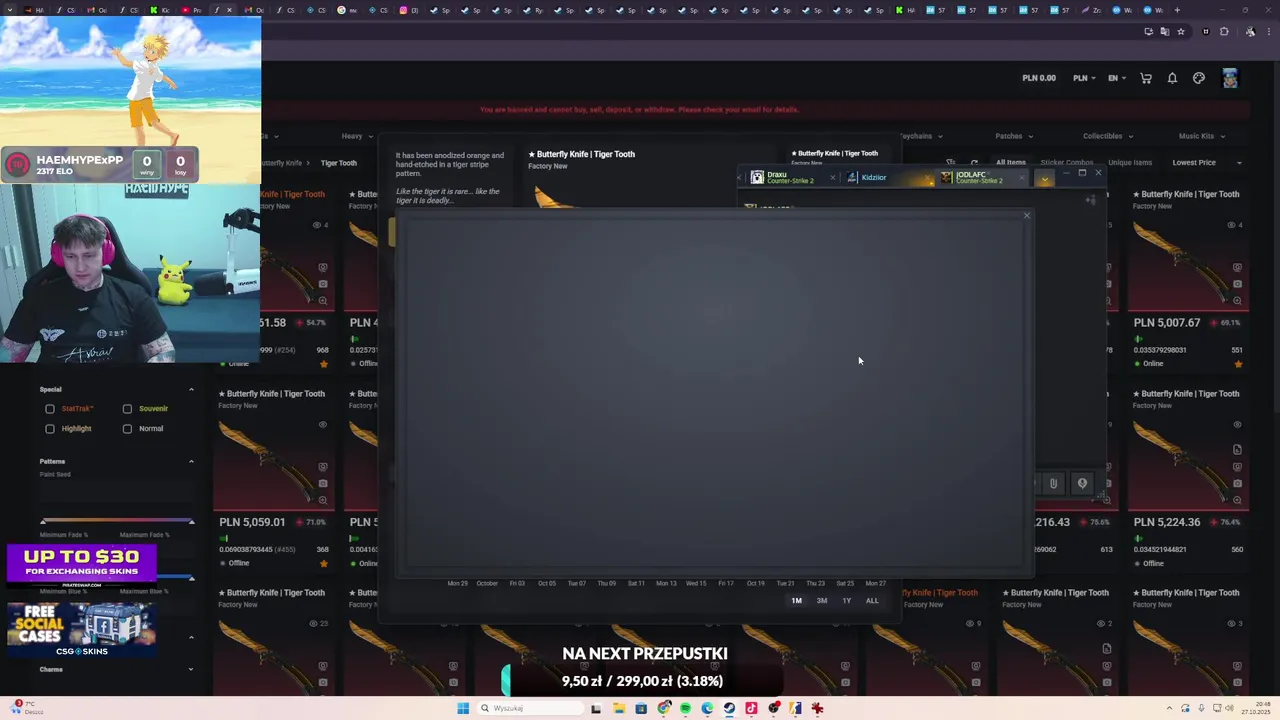Open the theme palette icon
The width and height of the screenshot is (1280, 720).
click(1199, 78)
